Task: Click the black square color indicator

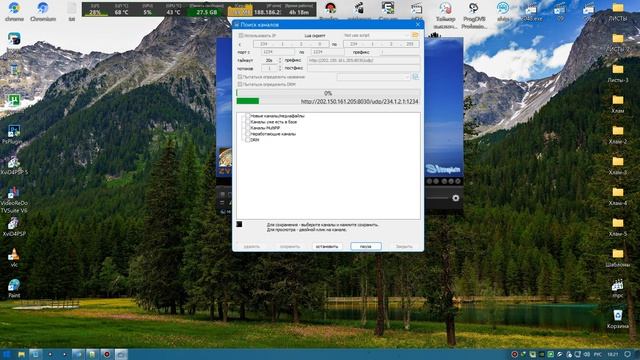Action: pos(239,224)
